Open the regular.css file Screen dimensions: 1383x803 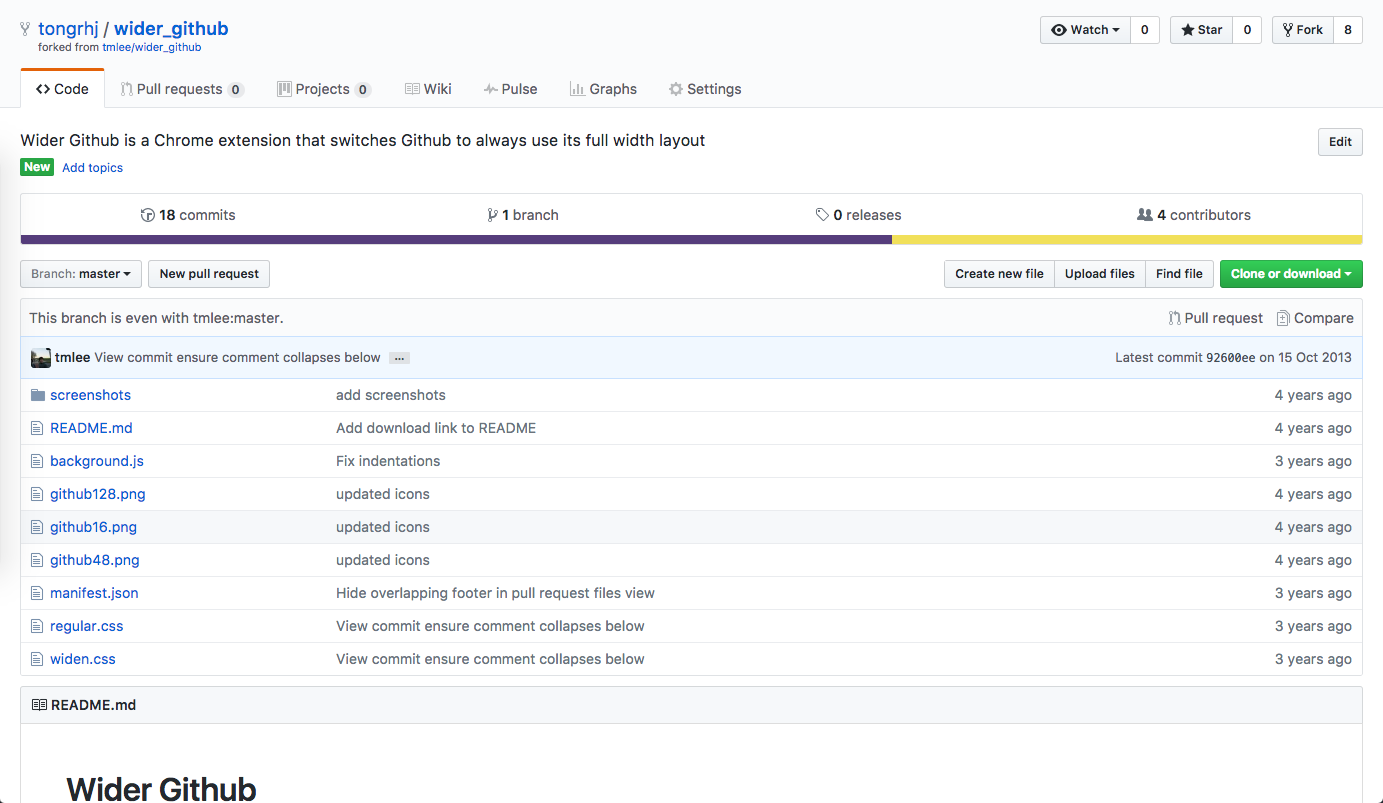pos(87,626)
